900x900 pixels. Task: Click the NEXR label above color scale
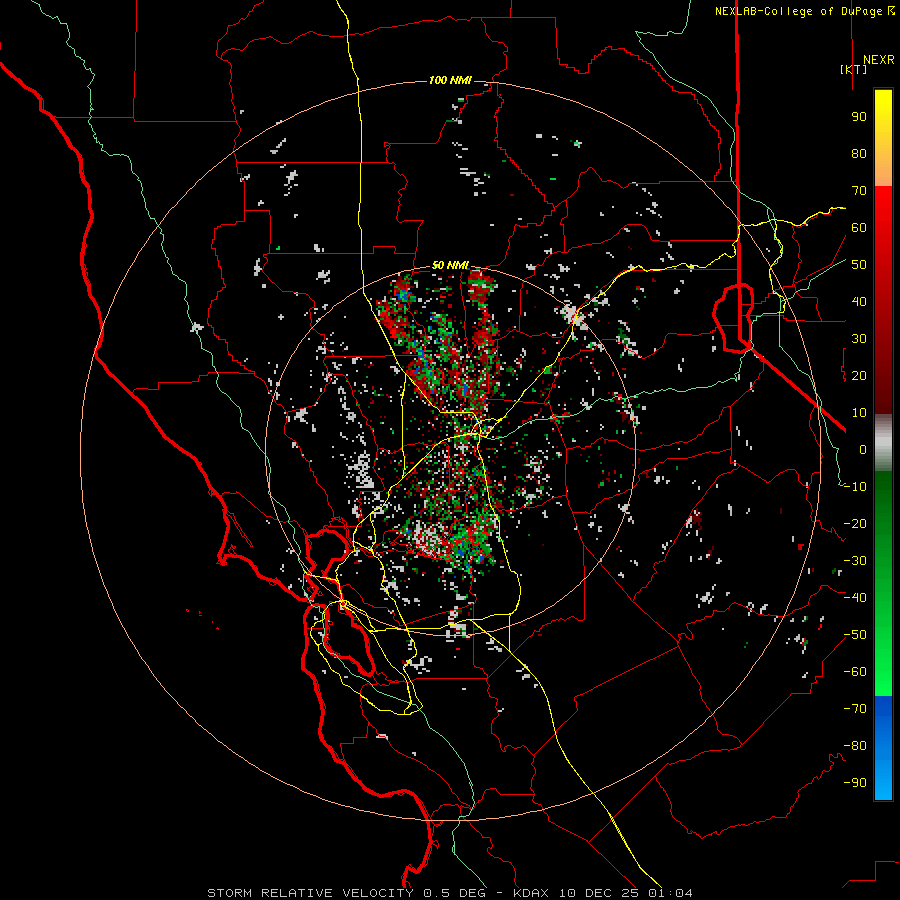point(878,60)
